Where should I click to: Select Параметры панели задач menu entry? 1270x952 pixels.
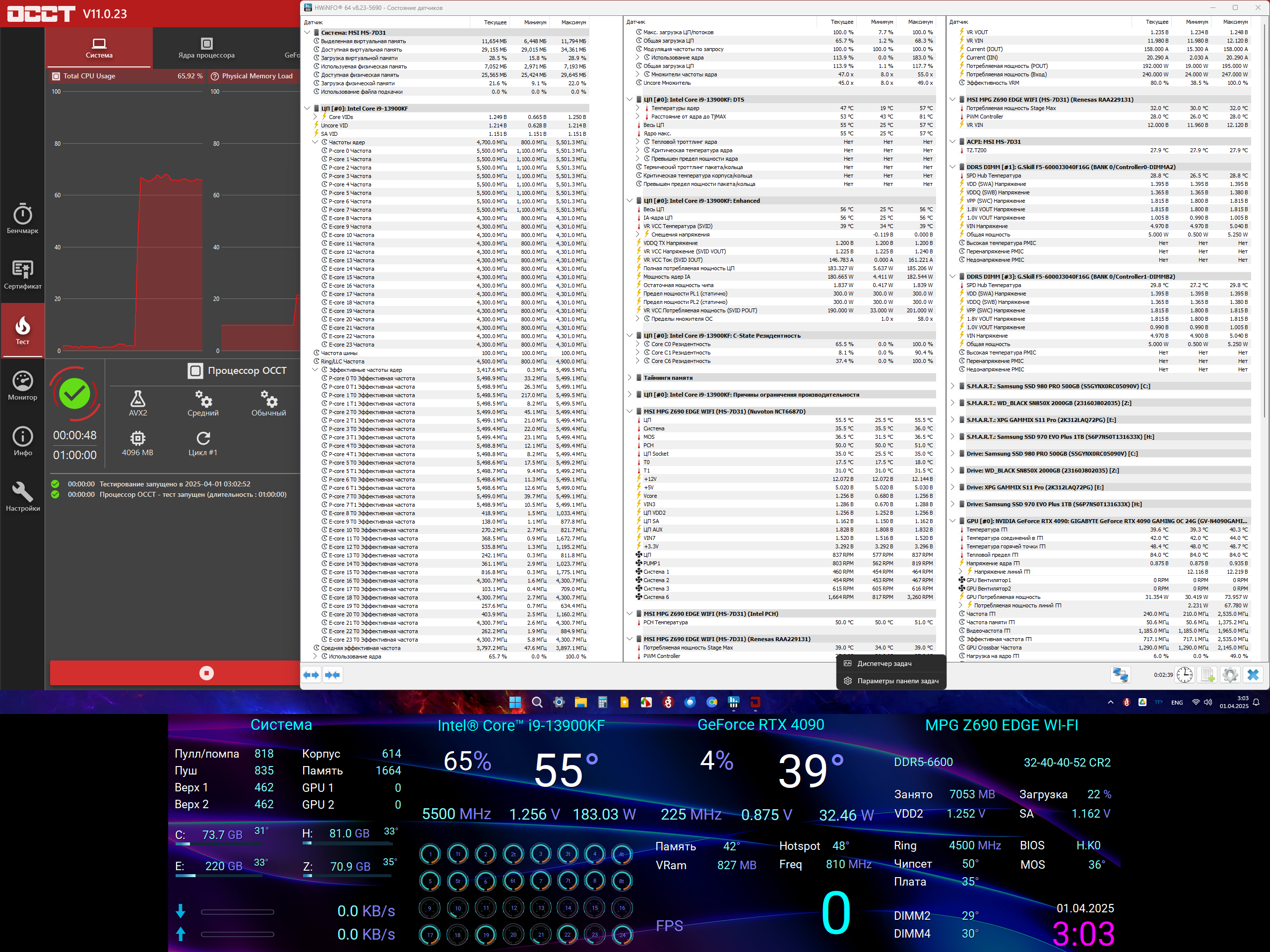pyautogui.click(x=897, y=681)
